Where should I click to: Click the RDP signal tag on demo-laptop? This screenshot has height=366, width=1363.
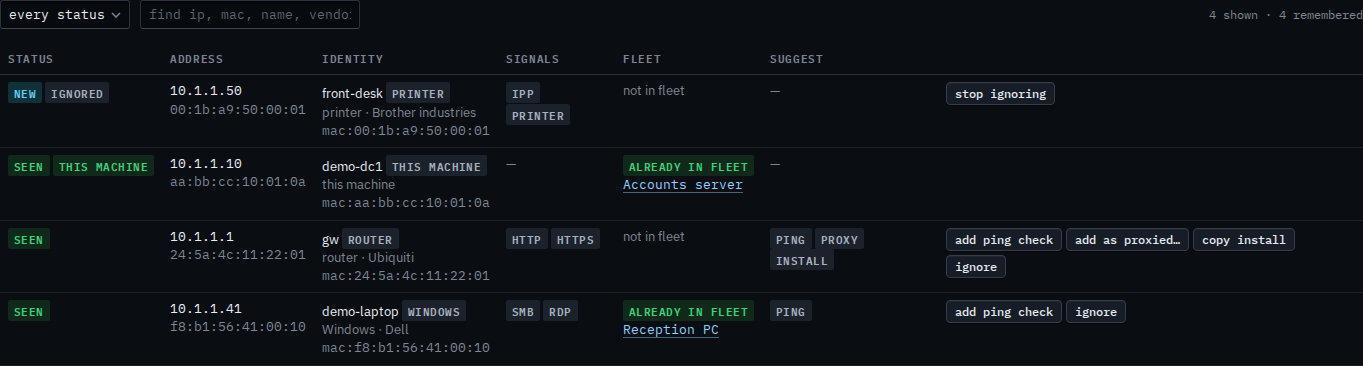561,312
